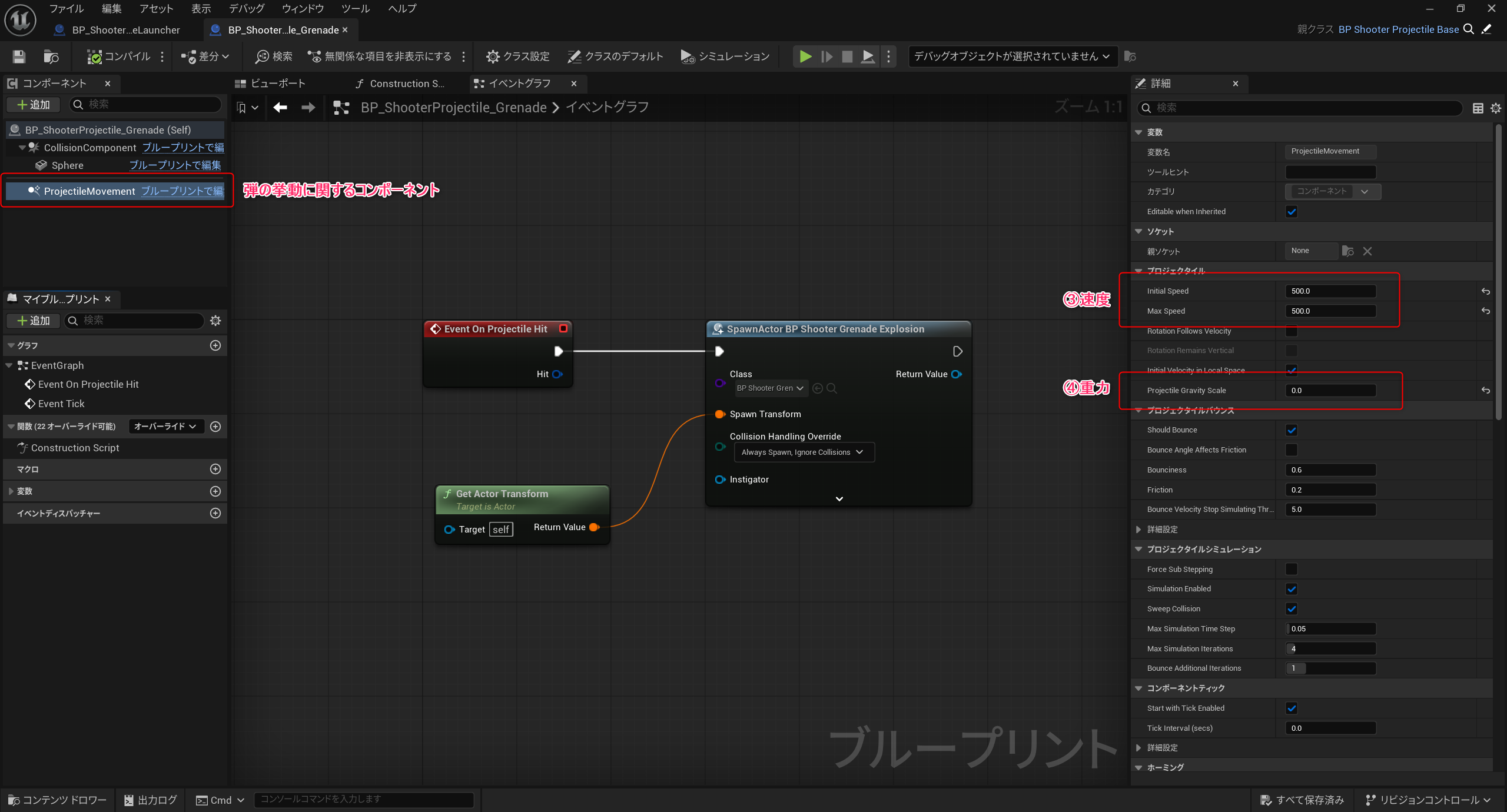Enable Rotation Follows Velocity checkbox
The height and width of the screenshot is (812, 1507).
[x=1292, y=331]
